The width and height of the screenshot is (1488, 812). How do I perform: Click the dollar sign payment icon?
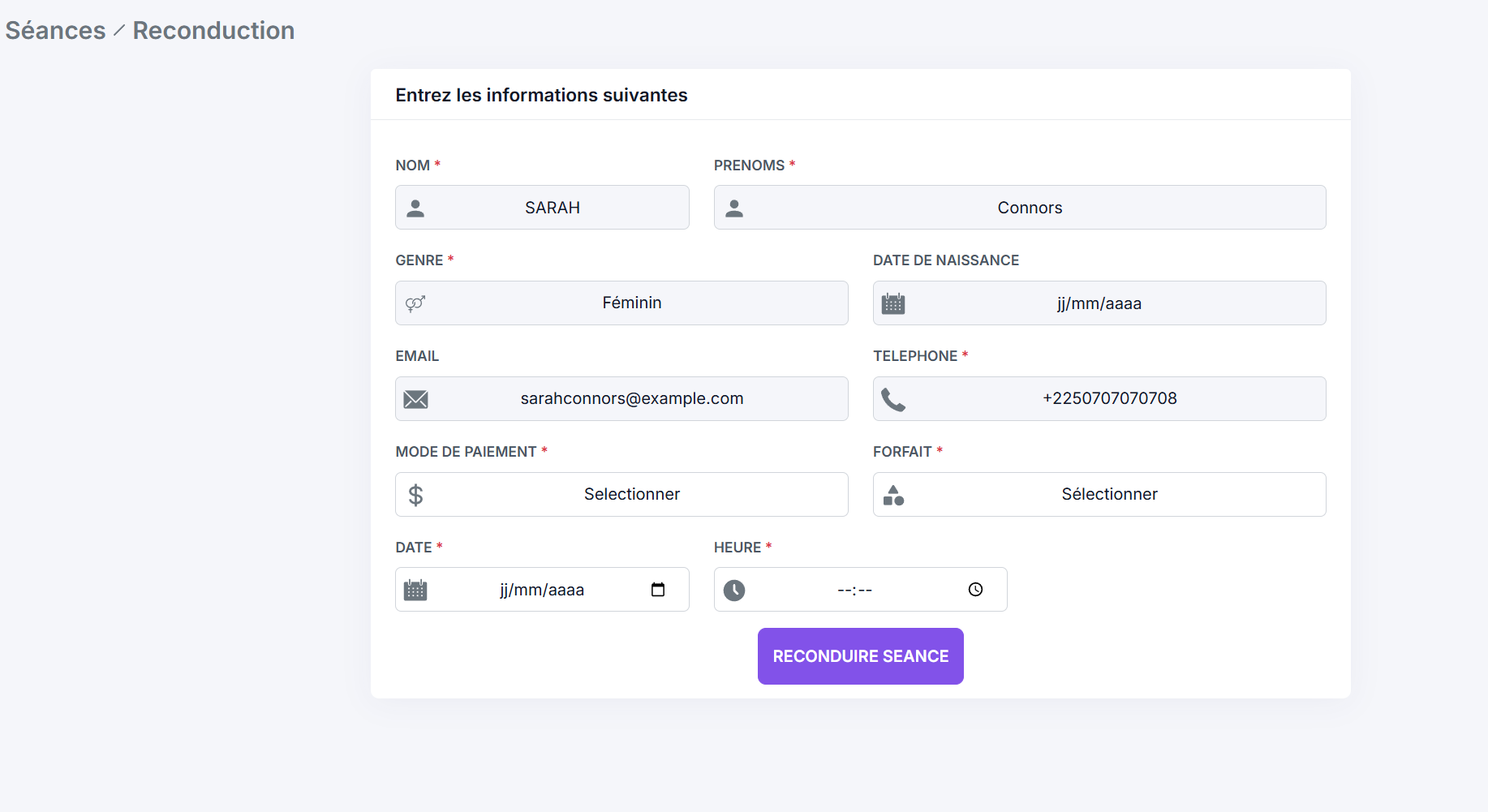(415, 495)
